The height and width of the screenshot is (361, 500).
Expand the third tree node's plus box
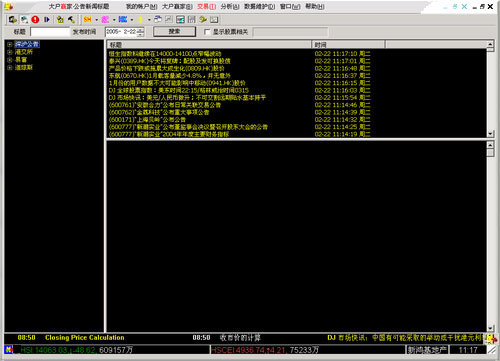10,60
